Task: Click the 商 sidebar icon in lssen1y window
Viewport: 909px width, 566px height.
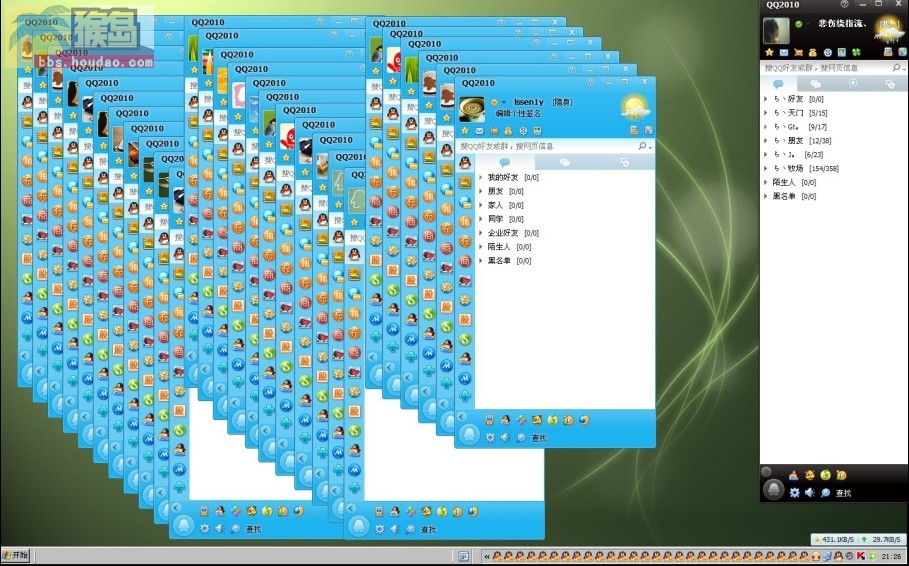Action: coord(465,261)
